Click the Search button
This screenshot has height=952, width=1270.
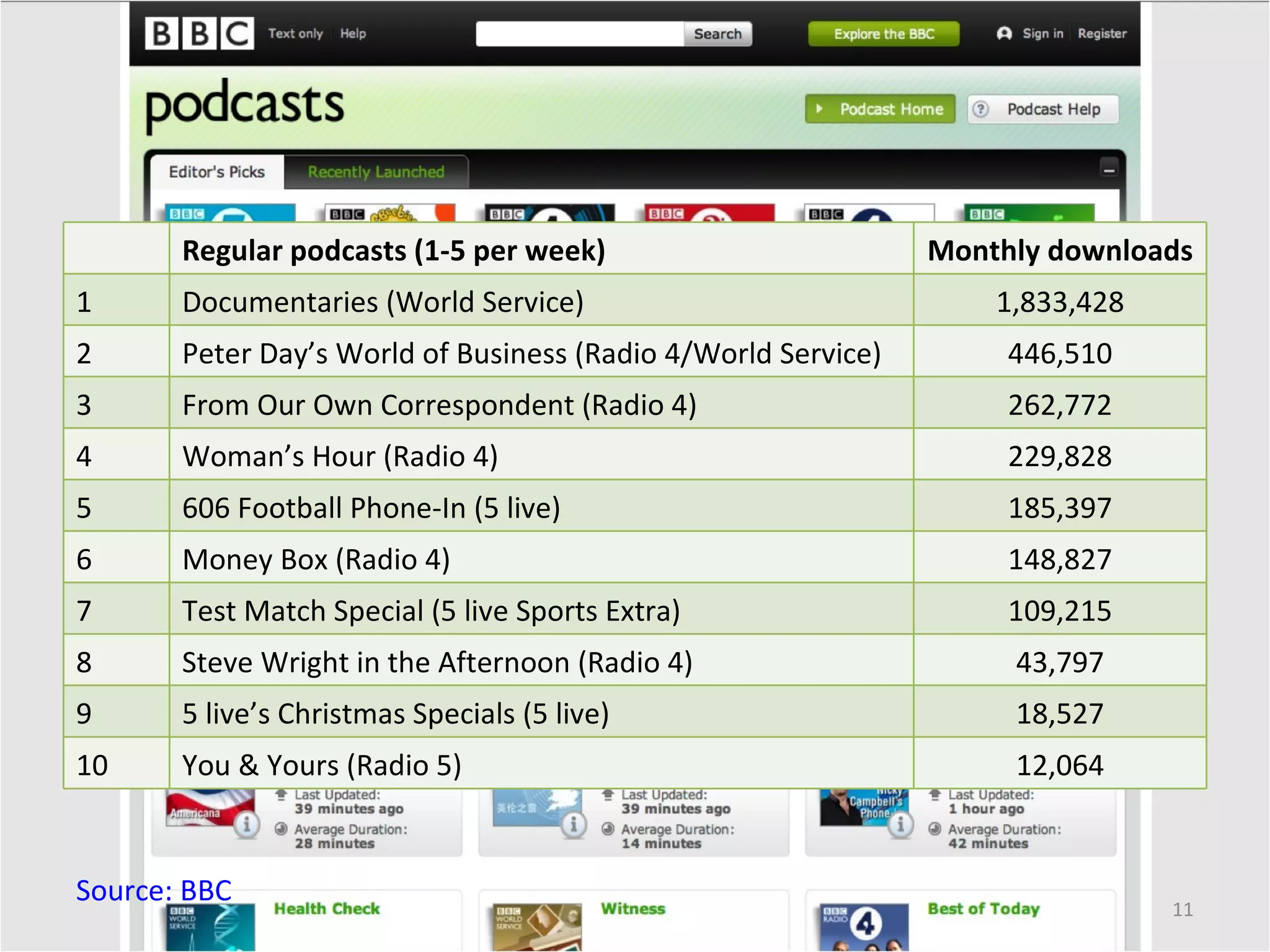[717, 33]
